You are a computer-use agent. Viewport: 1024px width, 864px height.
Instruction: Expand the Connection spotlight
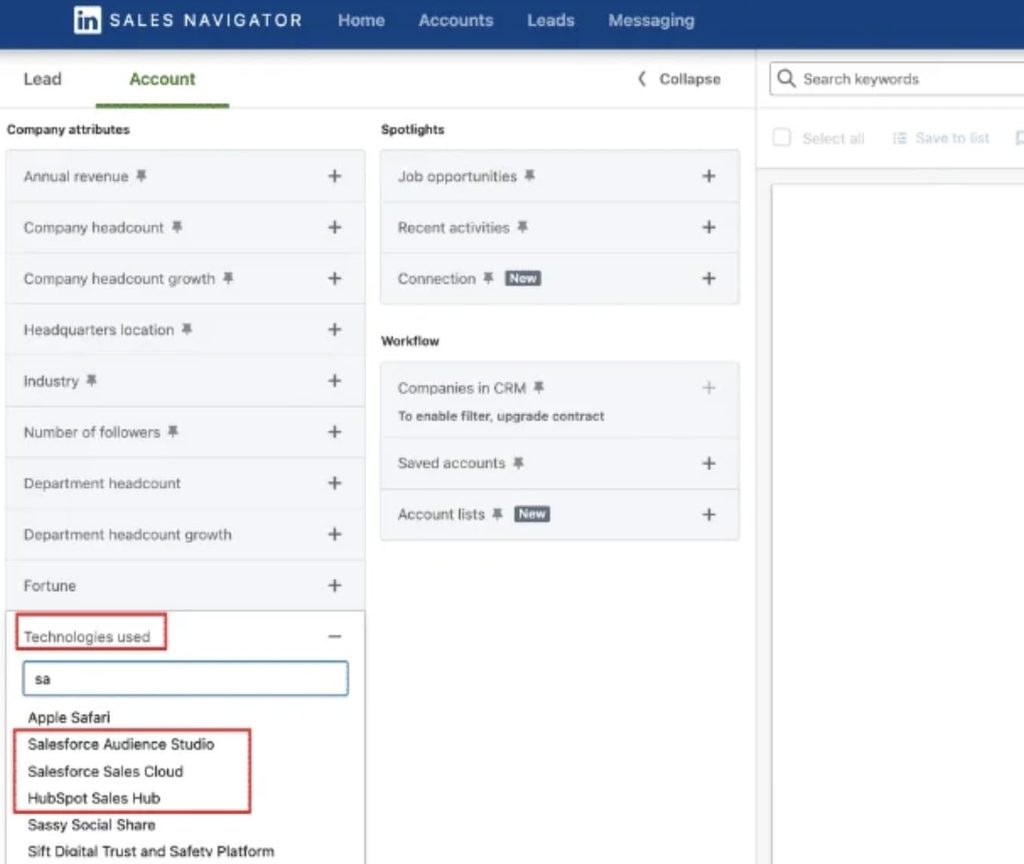tap(709, 278)
